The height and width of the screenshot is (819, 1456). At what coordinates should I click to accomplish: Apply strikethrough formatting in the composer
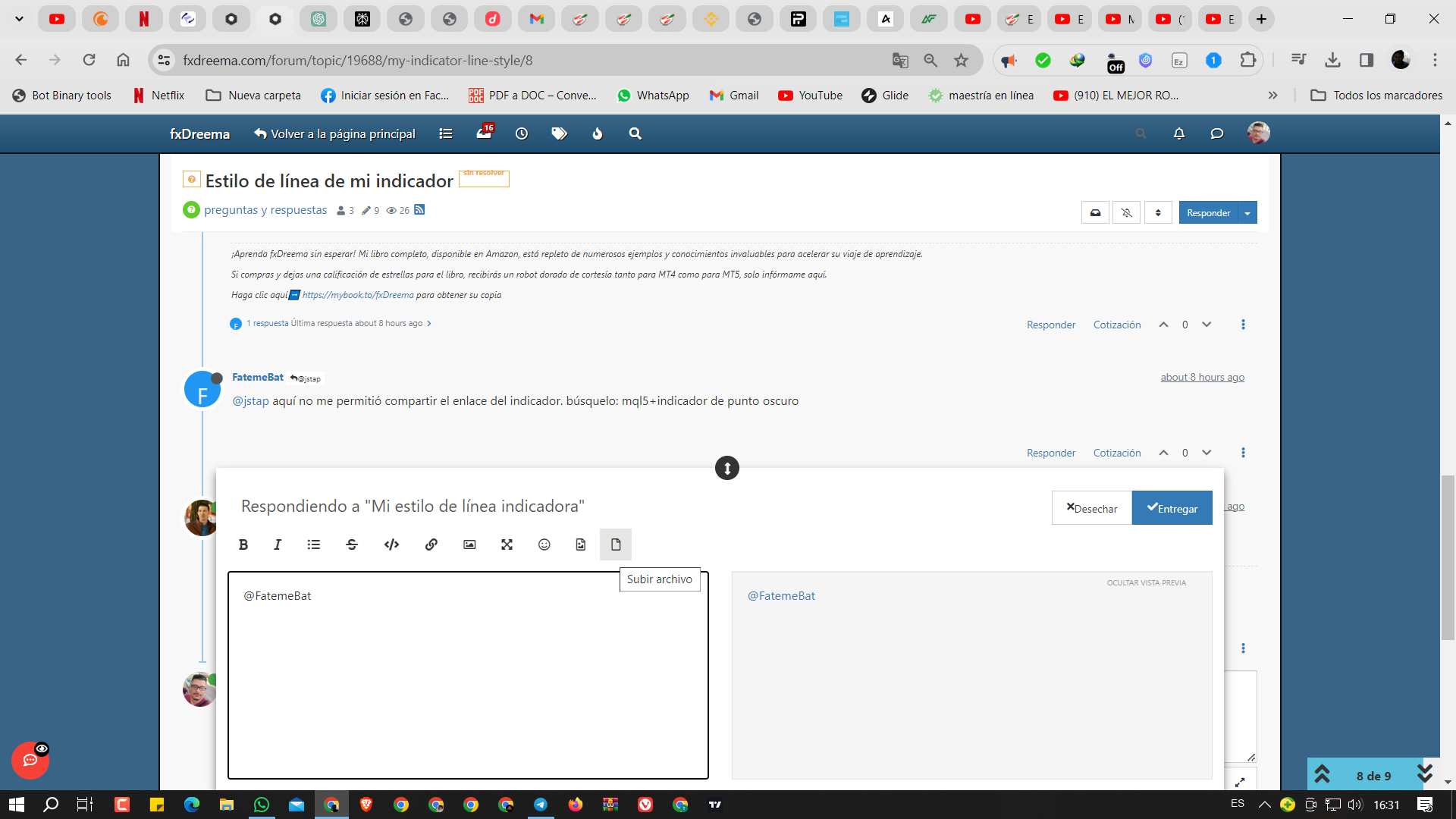click(352, 544)
